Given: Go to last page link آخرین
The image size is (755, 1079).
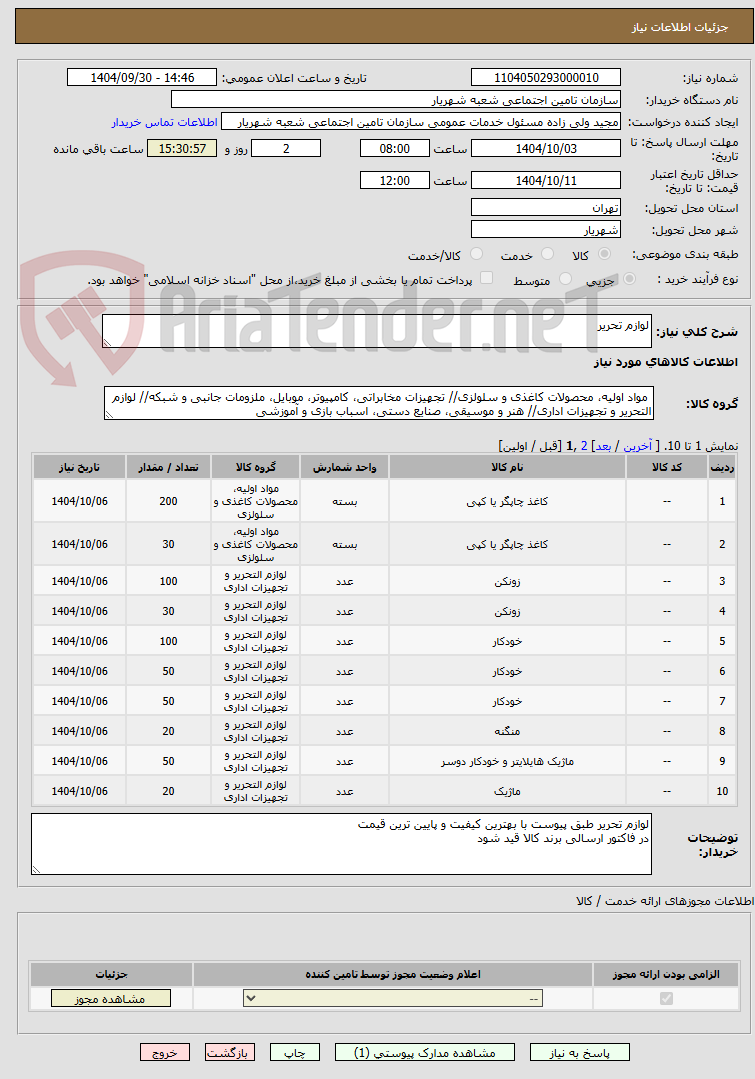Looking at the screenshot, I should (x=638, y=446).
